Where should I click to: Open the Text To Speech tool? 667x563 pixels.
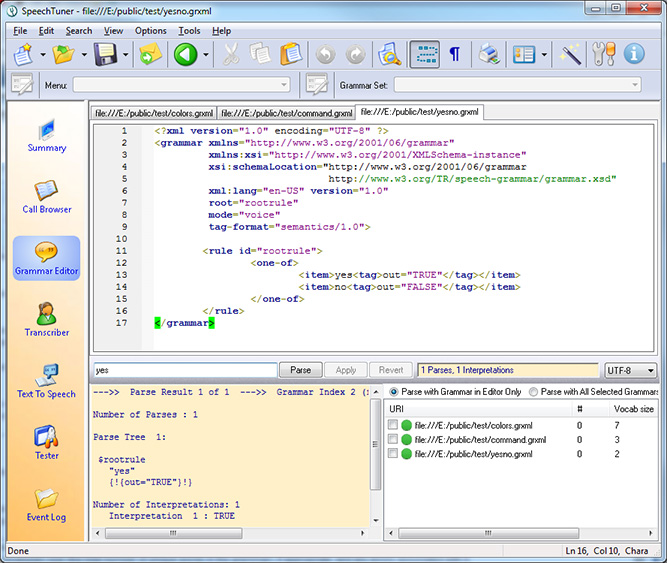click(47, 381)
